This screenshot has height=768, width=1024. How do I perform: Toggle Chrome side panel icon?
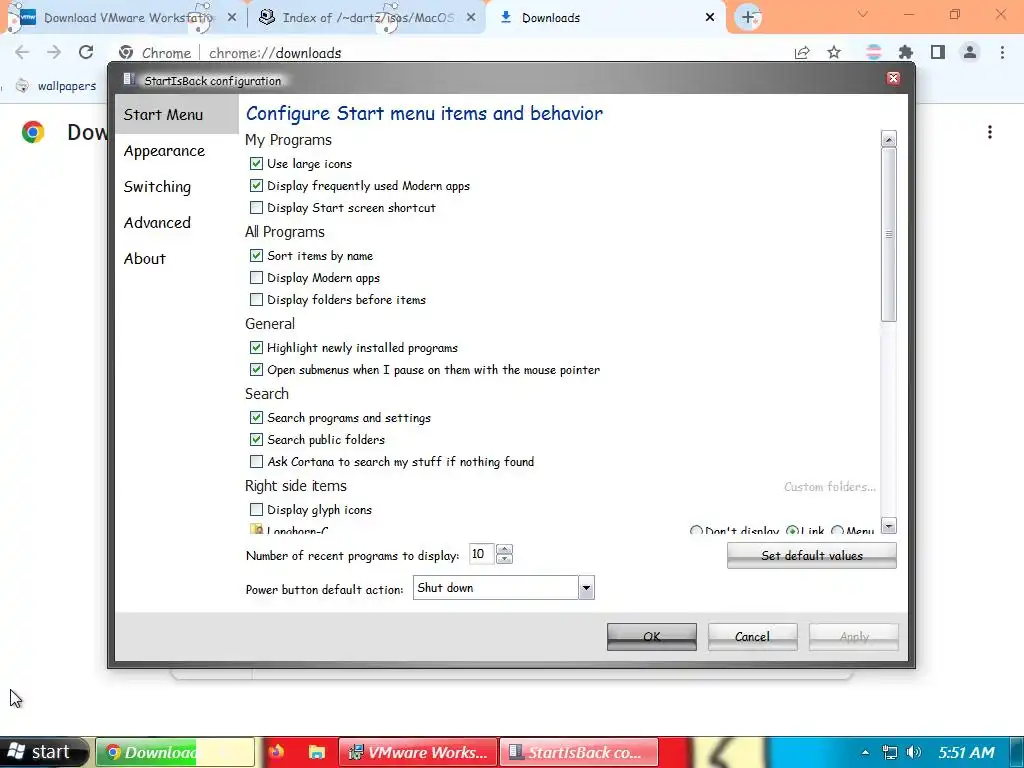tap(938, 52)
